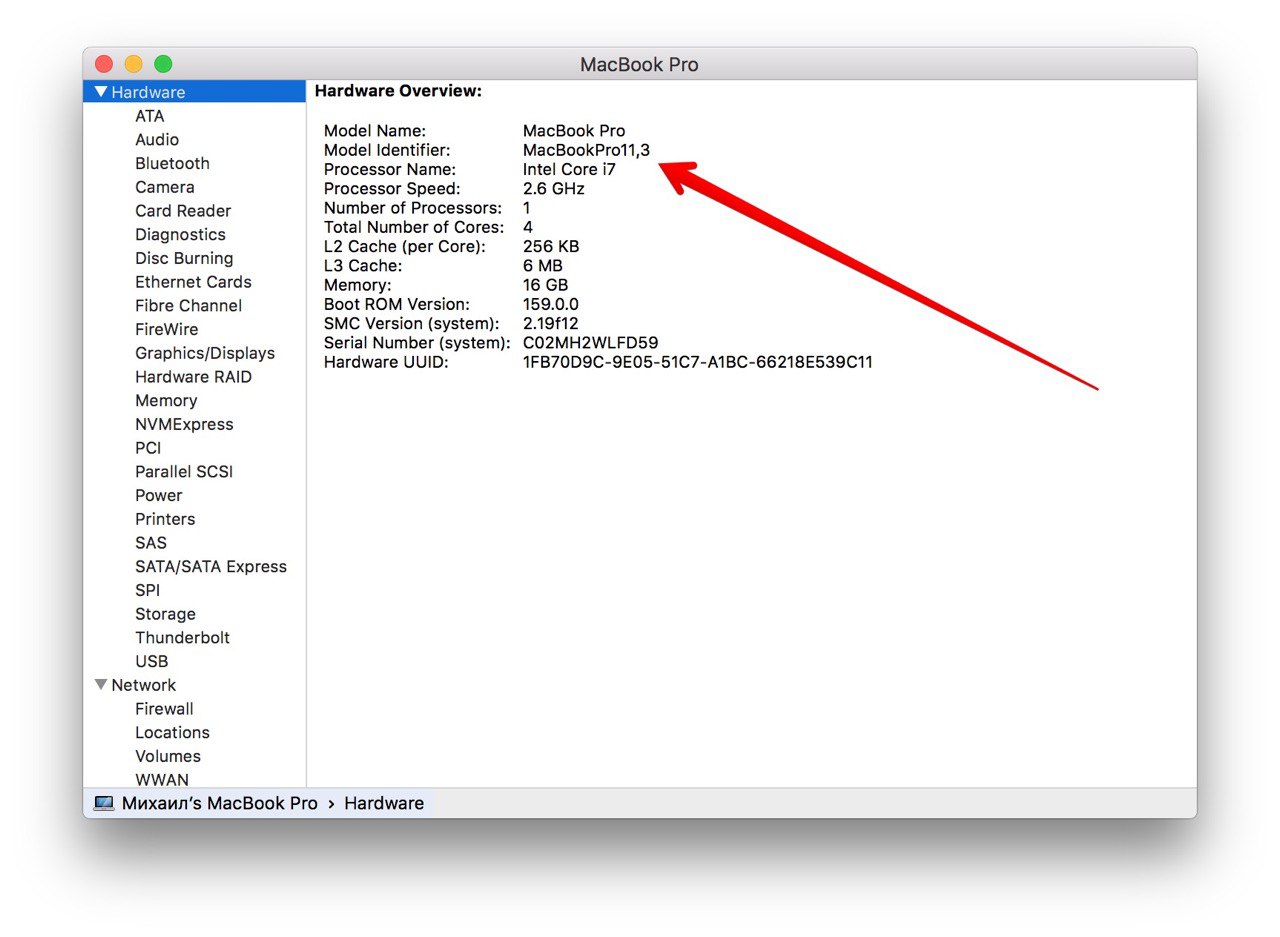Open the Memory sidebar item
Viewport: 1280px width, 937px height.
(x=166, y=401)
